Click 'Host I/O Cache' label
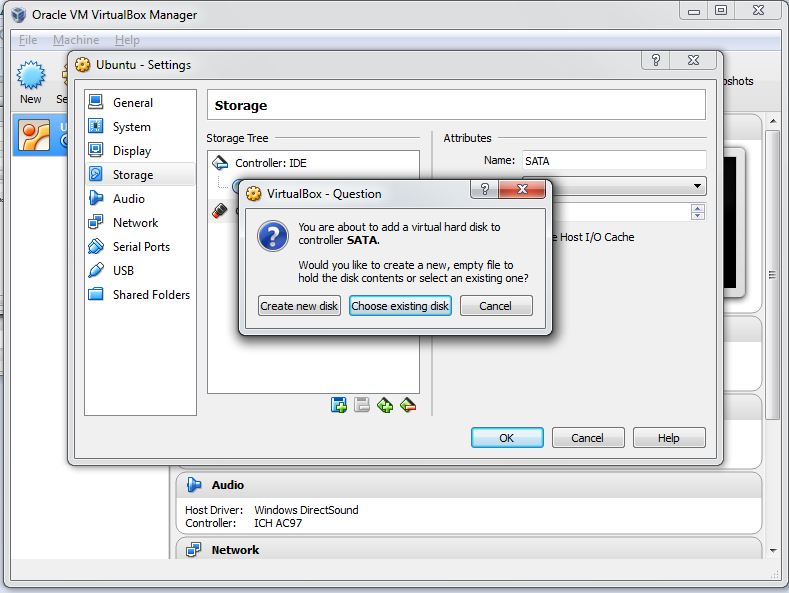Screen dimensions: 789x593 click(597, 237)
